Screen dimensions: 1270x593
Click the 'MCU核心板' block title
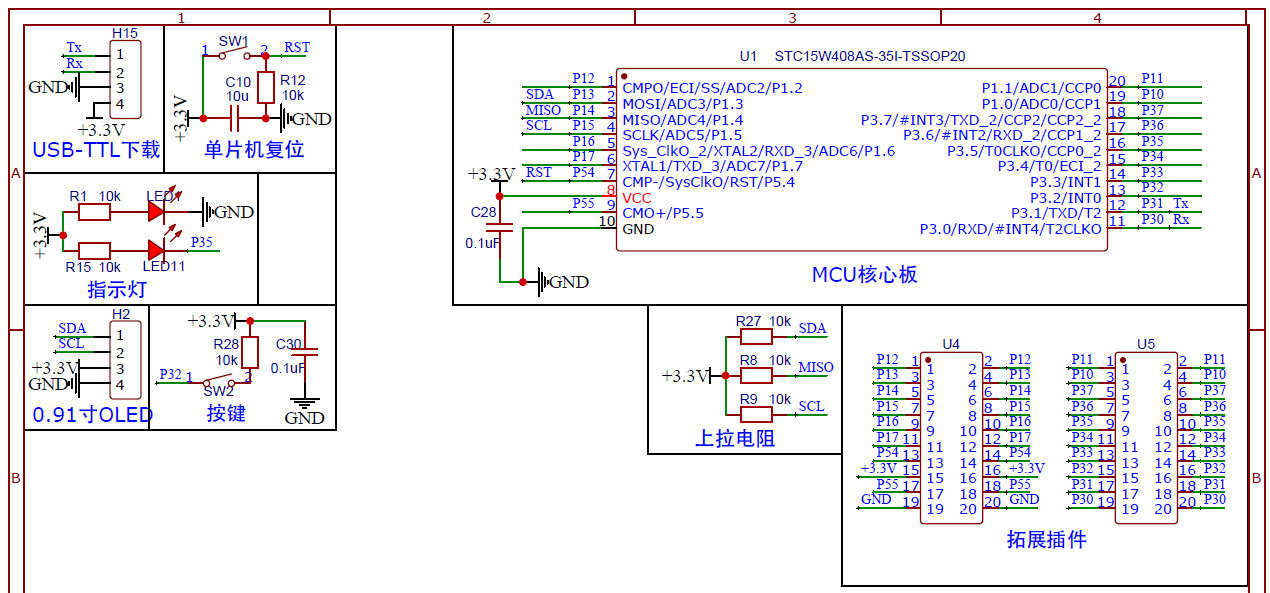(864, 274)
